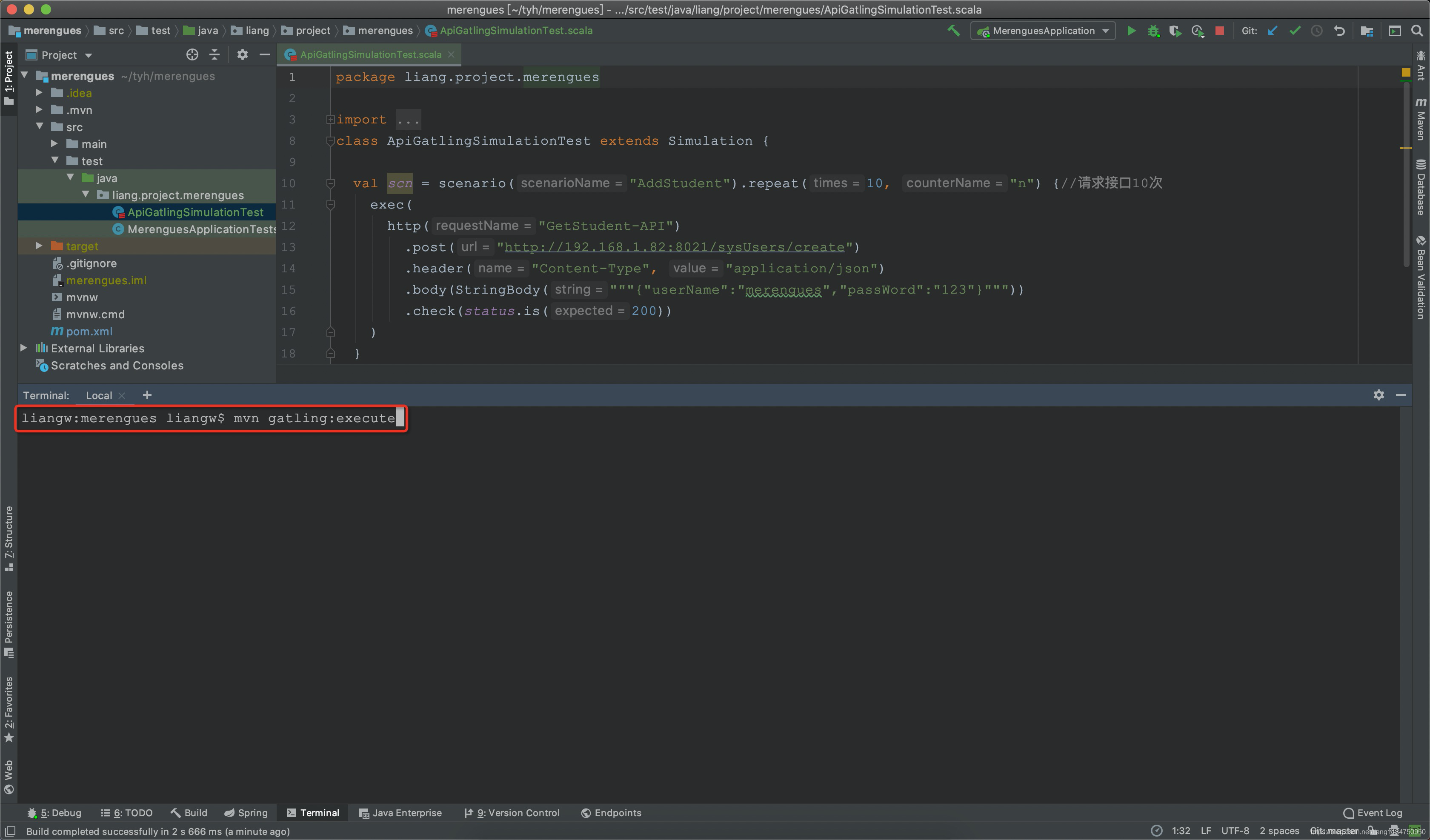Select pom.xml in the project tree
The image size is (1430, 840).
[89, 331]
